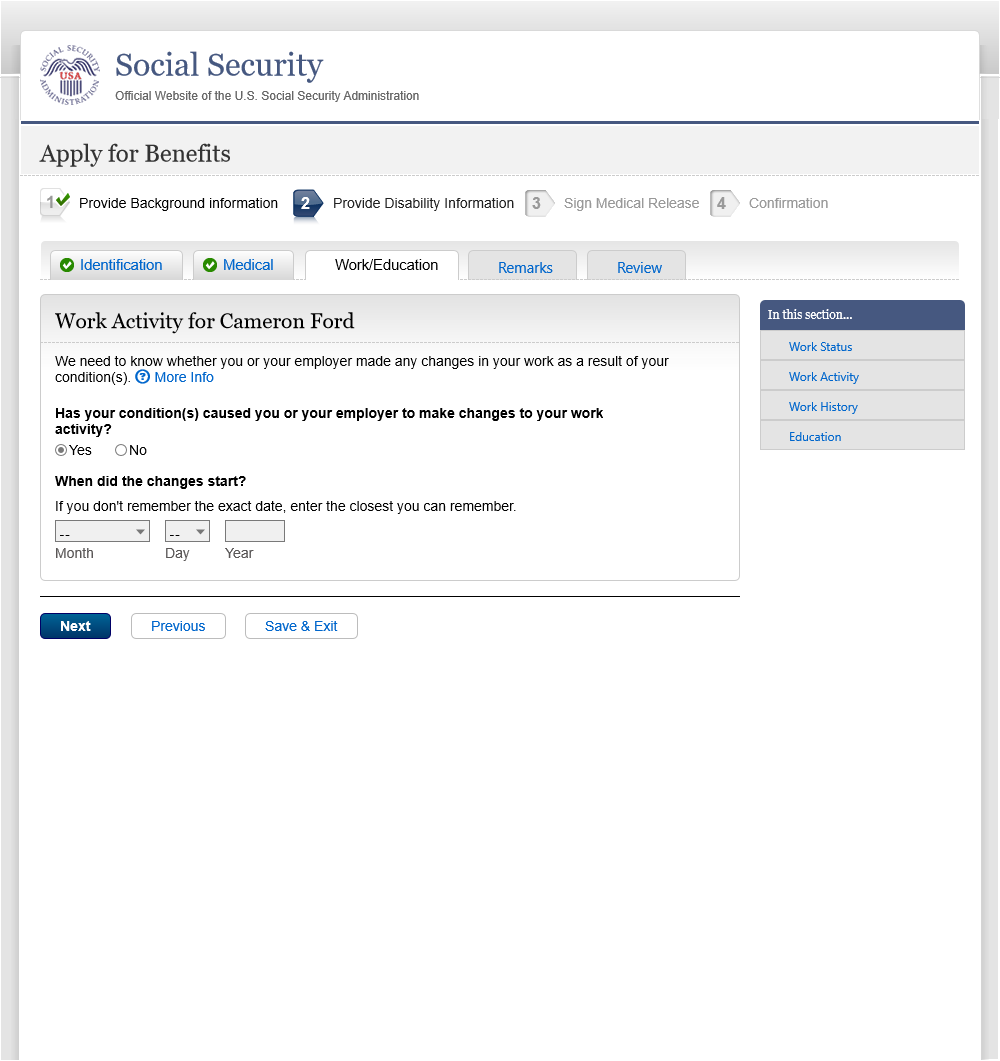
Task: Select the No radio button
Action: [121, 450]
